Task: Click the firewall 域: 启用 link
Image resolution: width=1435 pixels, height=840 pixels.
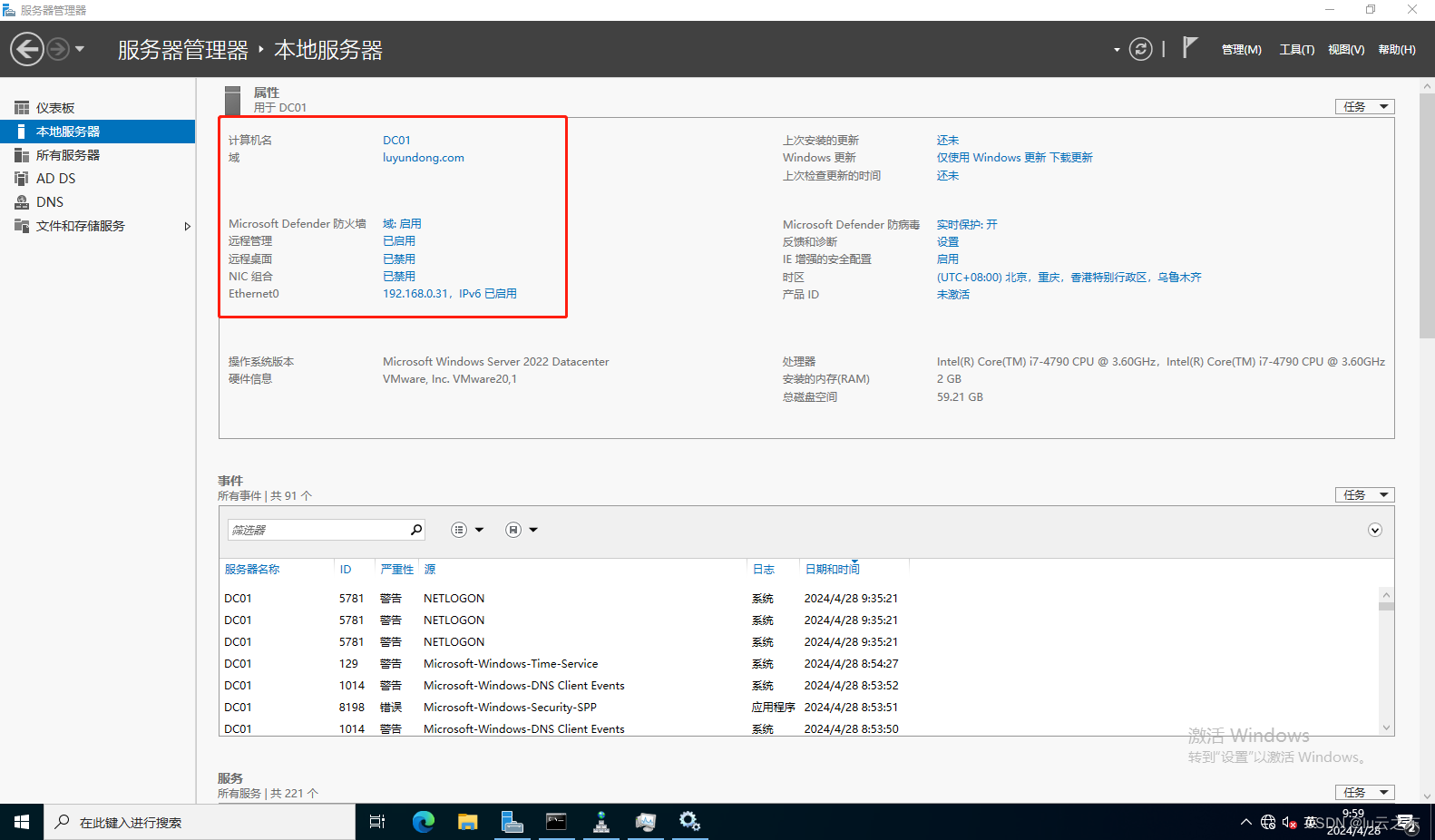Action: click(402, 224)
